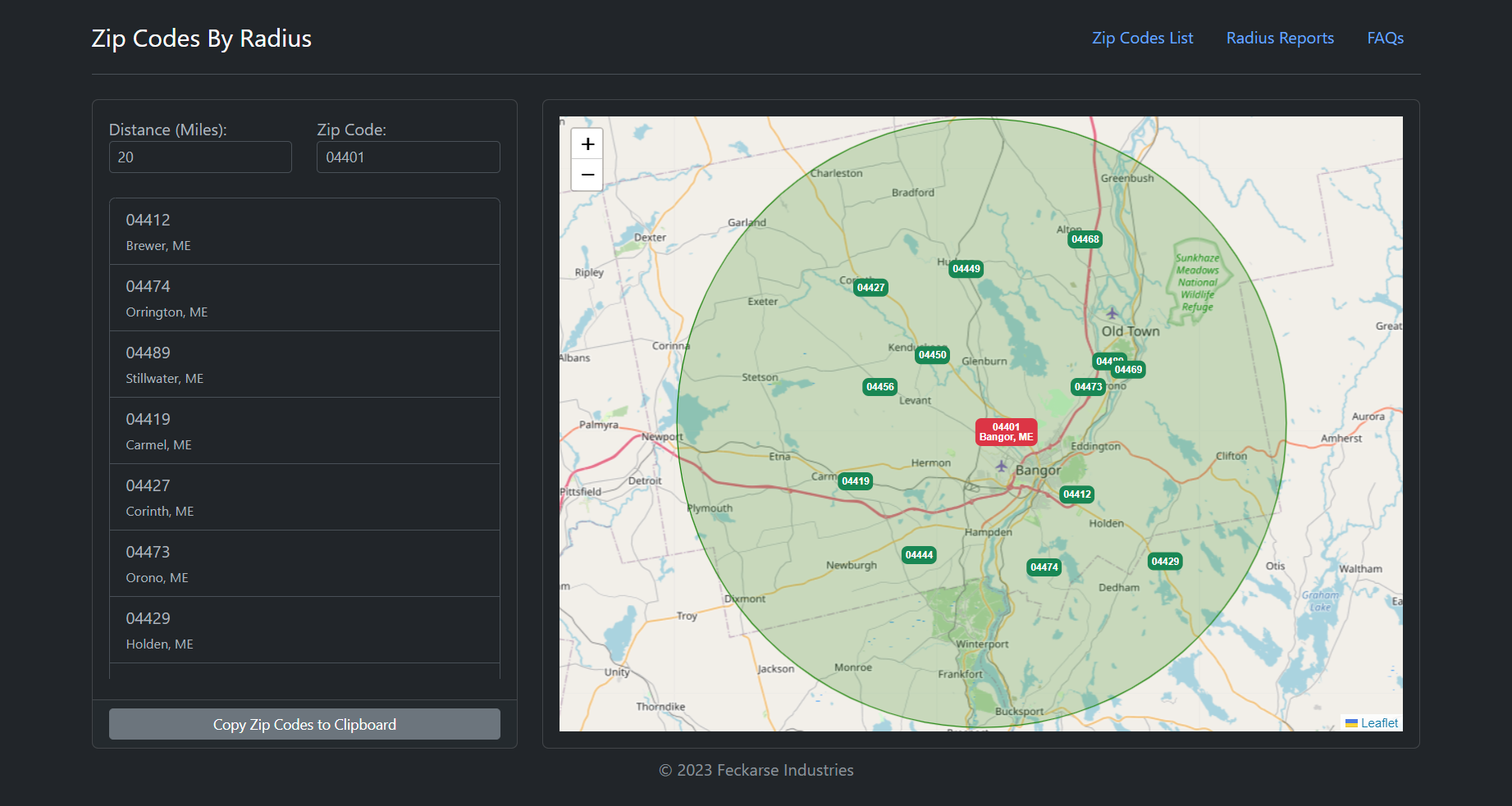The height and width of the screenshot is (806, 1512).
Task: Click inside the Distance (Miles) field
Action: pos(200,157)
